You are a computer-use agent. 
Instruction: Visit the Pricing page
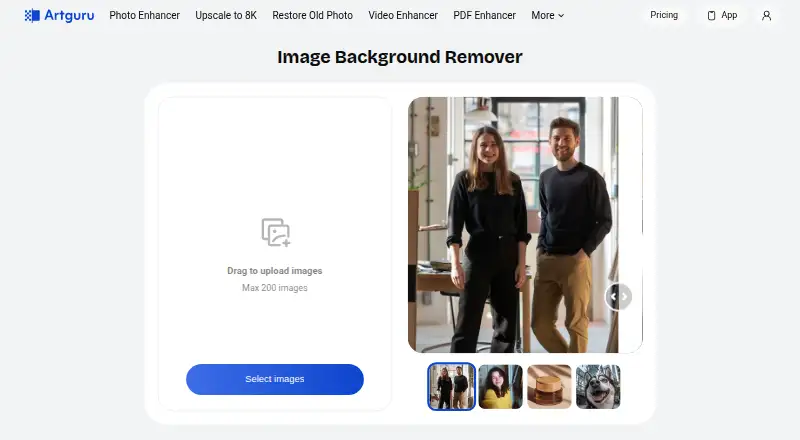coord(664,15)
